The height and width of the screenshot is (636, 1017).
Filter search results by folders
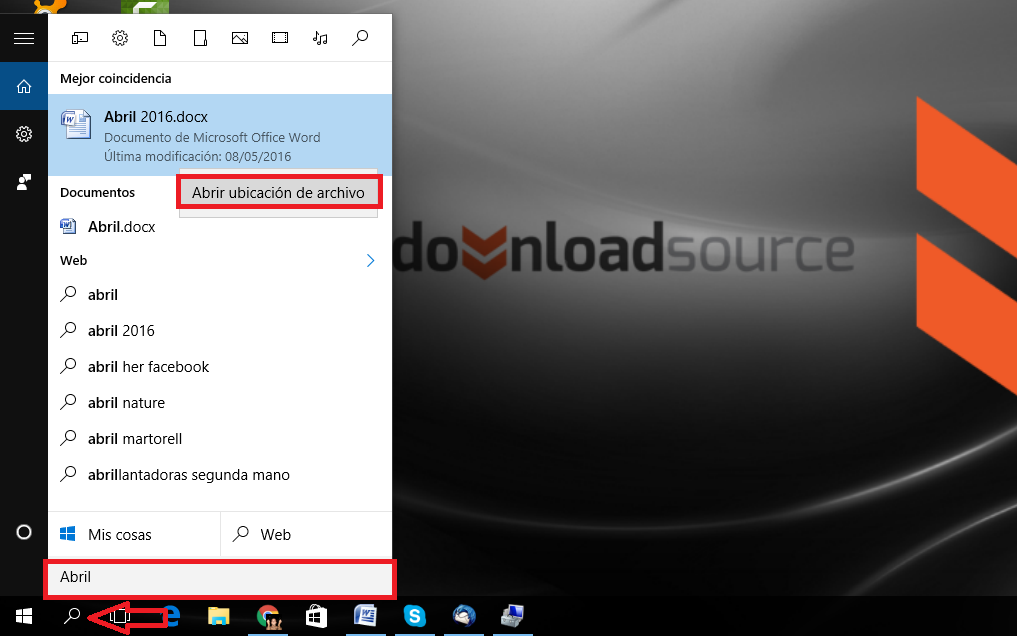tap(200, 38)
